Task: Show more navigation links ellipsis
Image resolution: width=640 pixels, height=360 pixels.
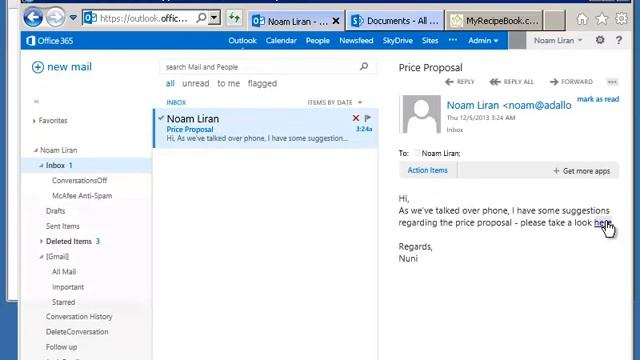Action: (453, 40)
